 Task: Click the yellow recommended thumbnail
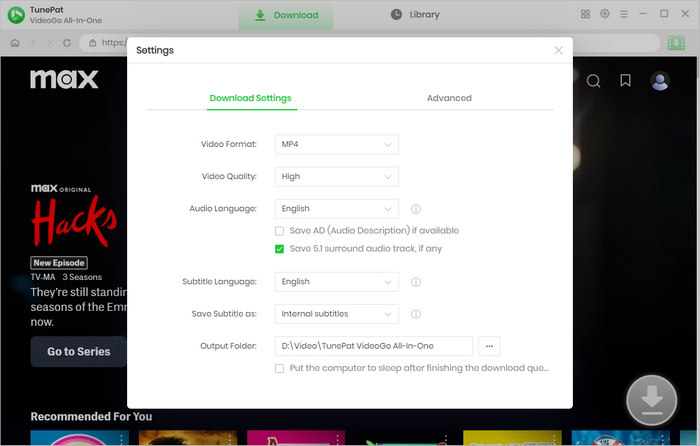coord(512,438)
